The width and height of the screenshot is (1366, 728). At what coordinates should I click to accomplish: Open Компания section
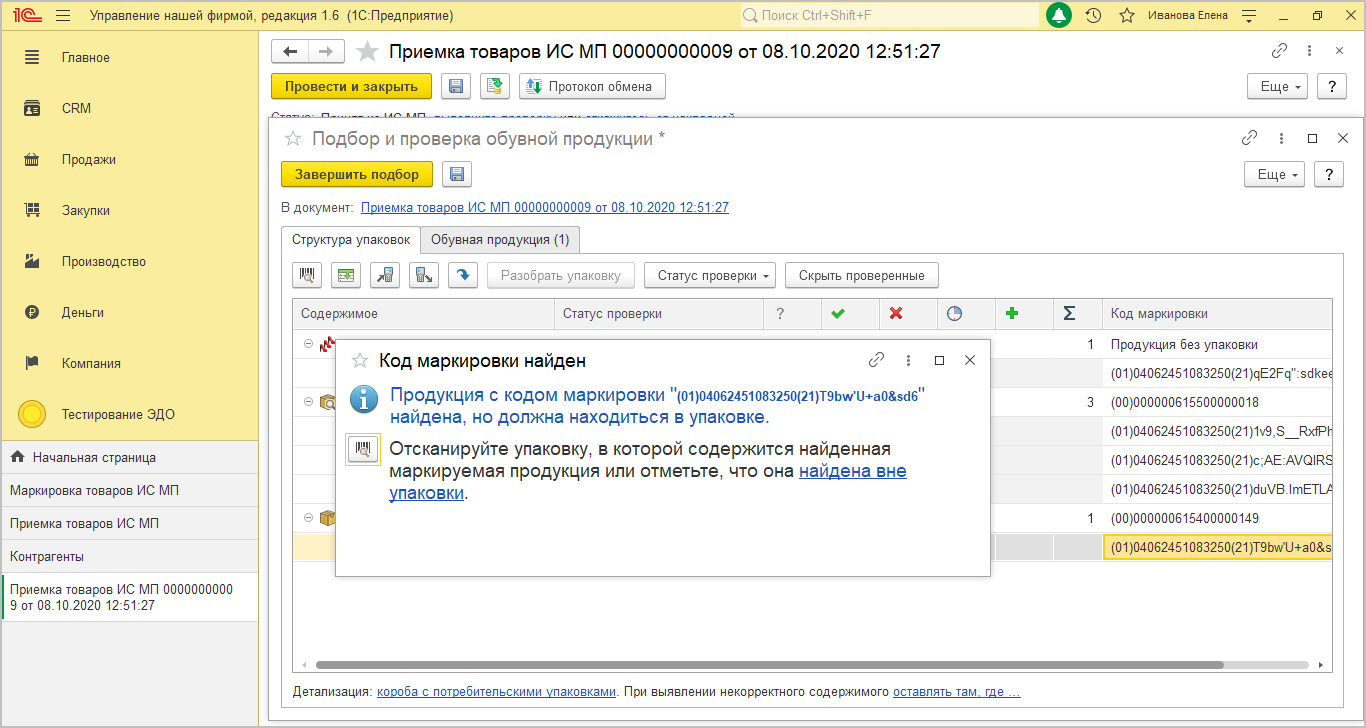tap(129, 363)
